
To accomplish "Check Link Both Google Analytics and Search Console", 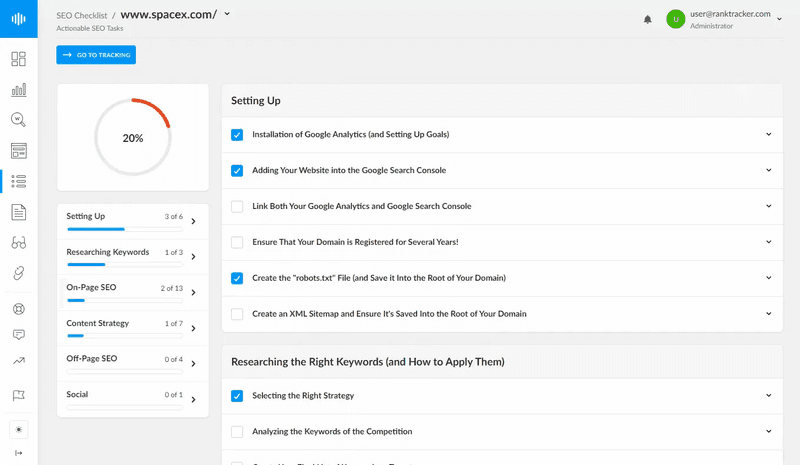I will pos(237,206).
